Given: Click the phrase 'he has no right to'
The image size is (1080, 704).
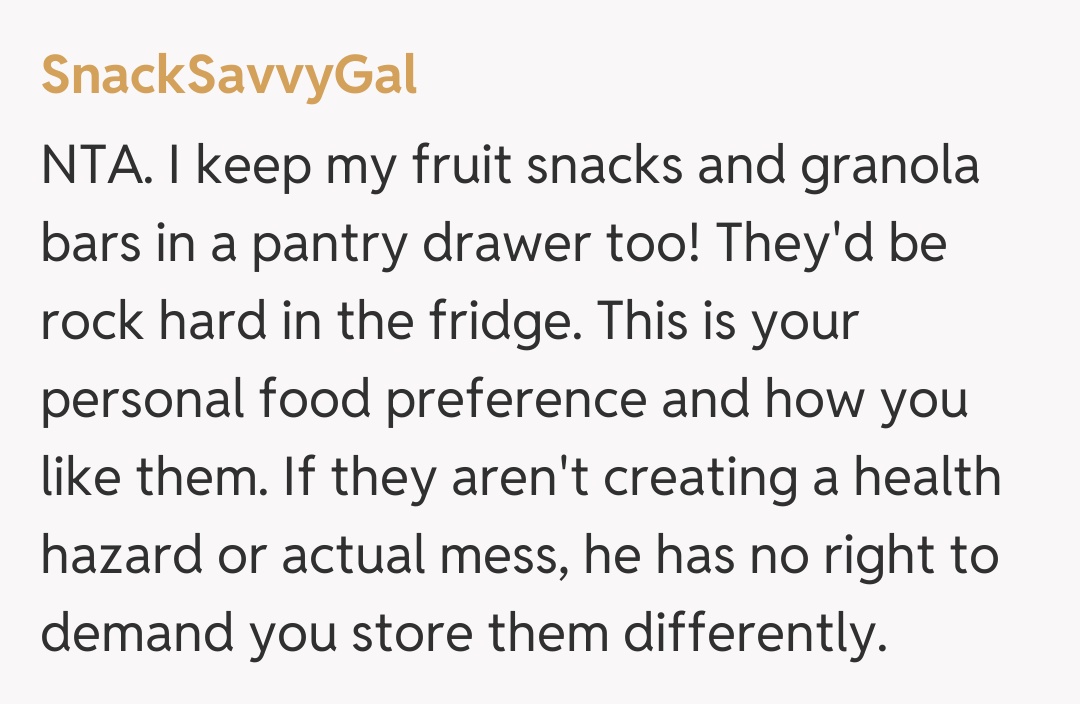Looking at the screenshot, I should 794,555.
